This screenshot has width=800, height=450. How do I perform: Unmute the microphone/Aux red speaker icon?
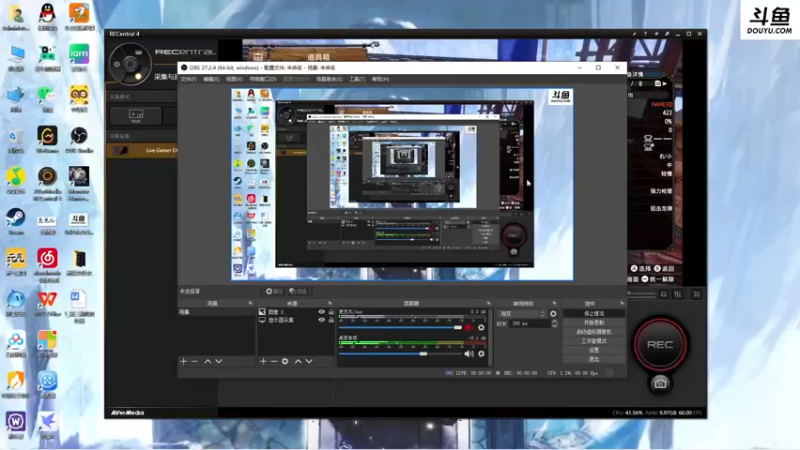click(x=469, y=328)
